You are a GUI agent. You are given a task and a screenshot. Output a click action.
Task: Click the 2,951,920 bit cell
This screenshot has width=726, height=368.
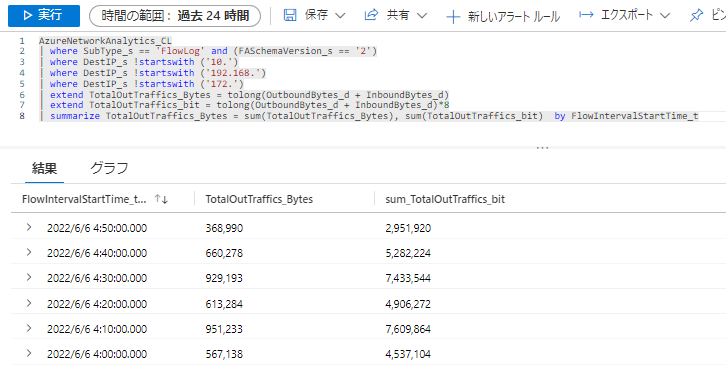click(408, 228)
